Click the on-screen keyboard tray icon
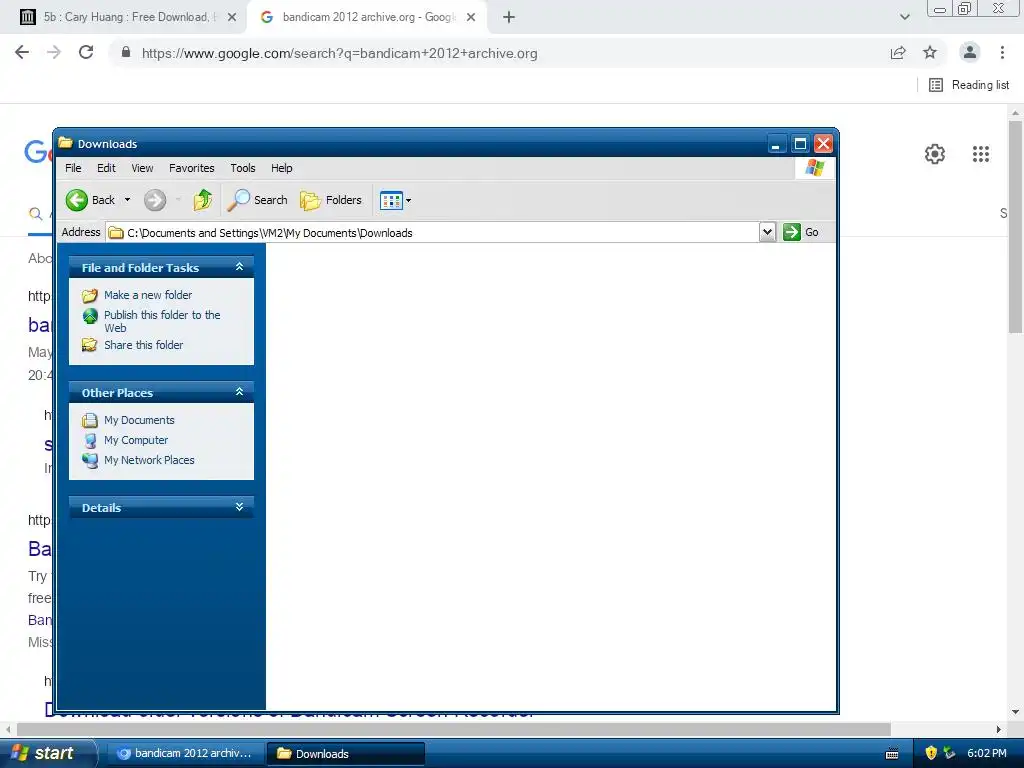 (x=892, y=754)
